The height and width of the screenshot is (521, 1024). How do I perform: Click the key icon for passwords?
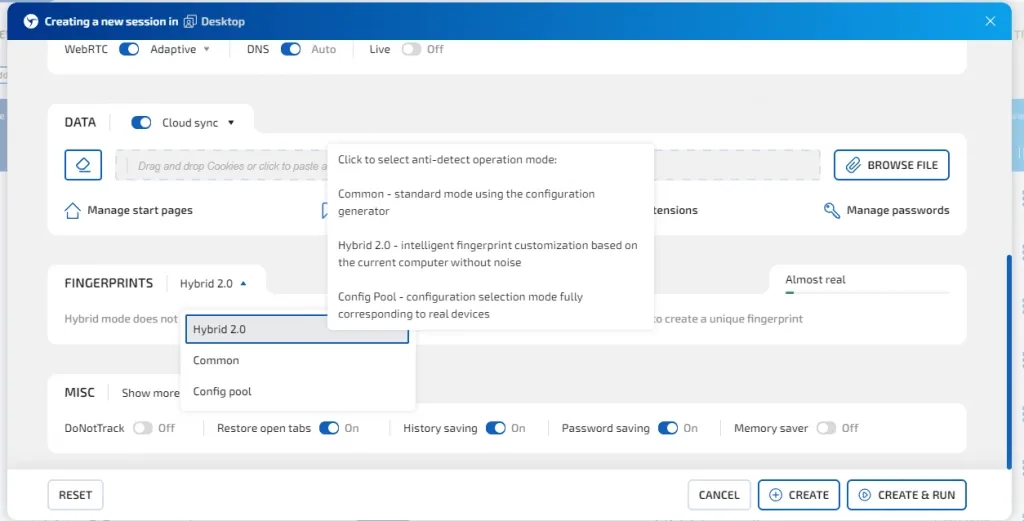[831, 211]
